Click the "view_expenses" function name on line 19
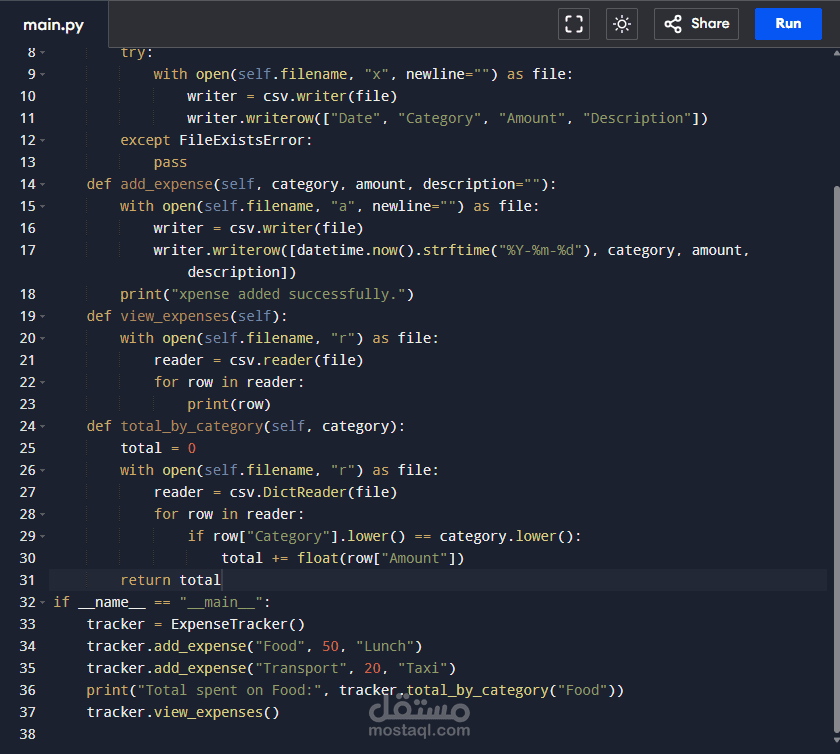This screenshot has height=754, width=840. click(x=175, y=316)
